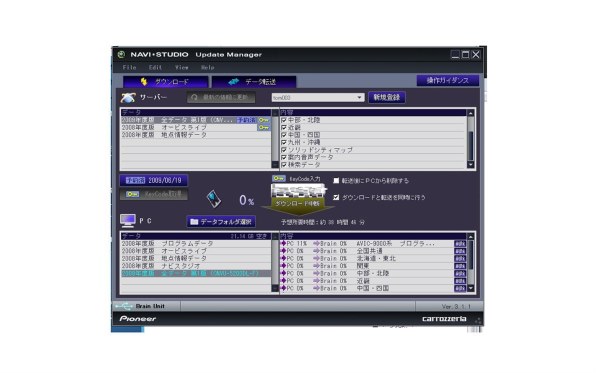Uncheck the ソリッドシティマップ checkbox
596x373 pixels.
pyautogui.click(x=284, y=150)
